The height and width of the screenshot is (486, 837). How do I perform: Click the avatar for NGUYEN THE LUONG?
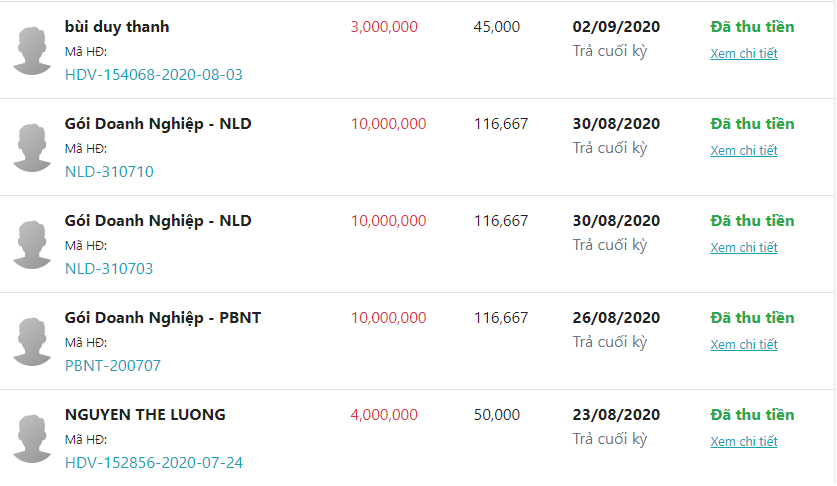32,439
